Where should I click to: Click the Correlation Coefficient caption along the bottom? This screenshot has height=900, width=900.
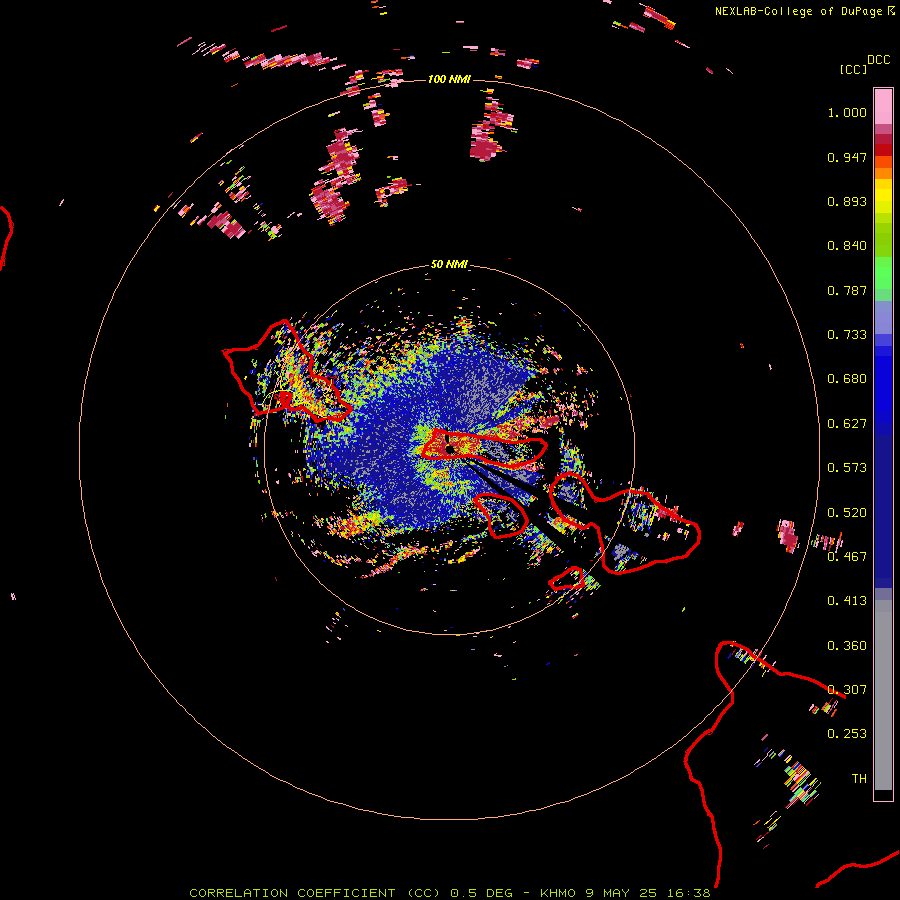point(450,893)
